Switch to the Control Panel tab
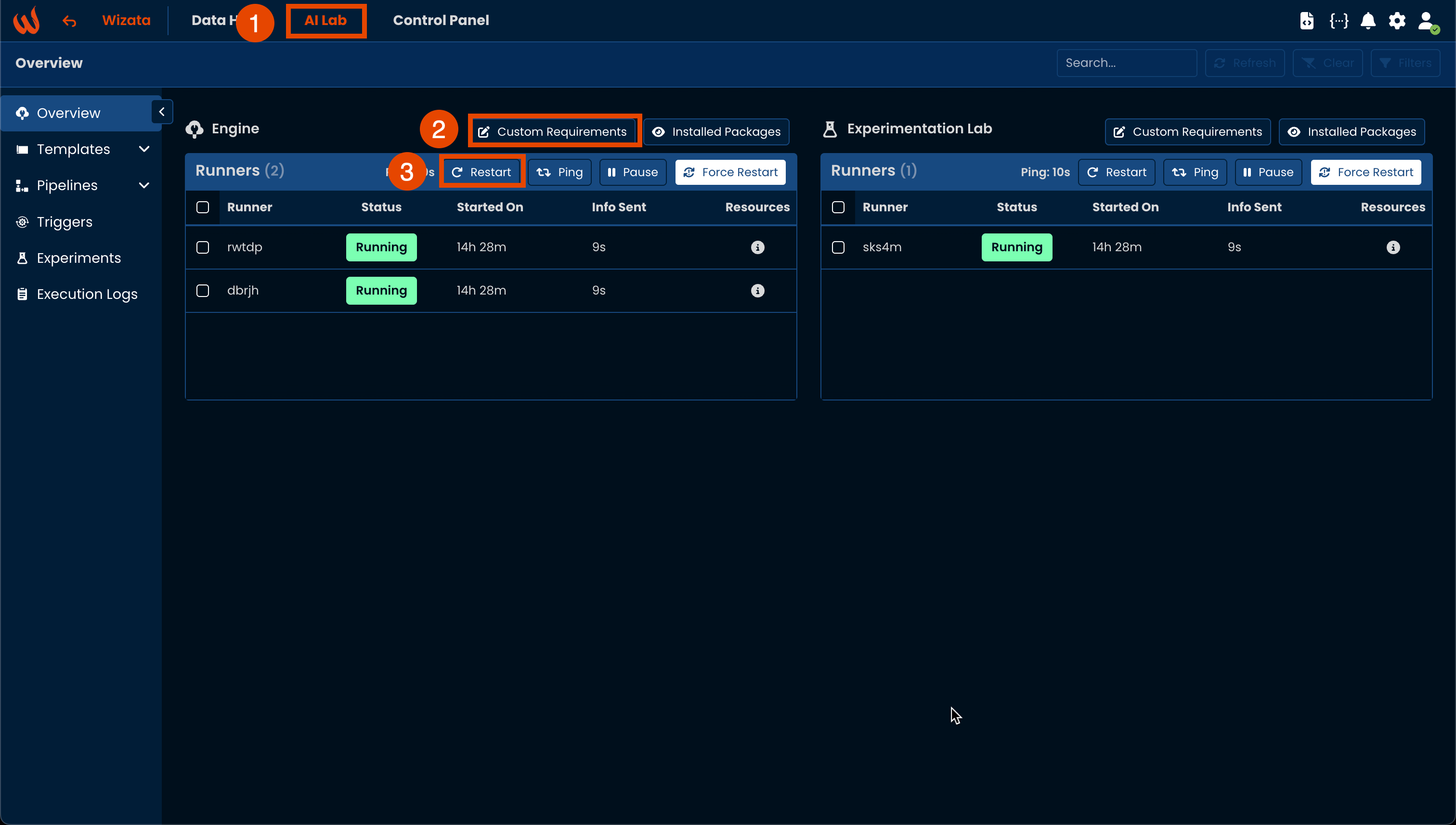This screenshot has height=825, width=1456. (441, 20)
